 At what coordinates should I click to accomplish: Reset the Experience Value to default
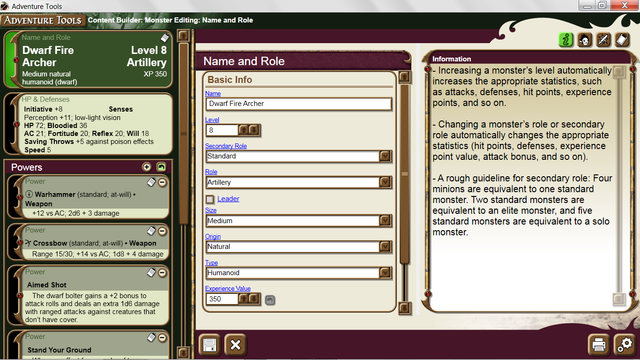270,300
